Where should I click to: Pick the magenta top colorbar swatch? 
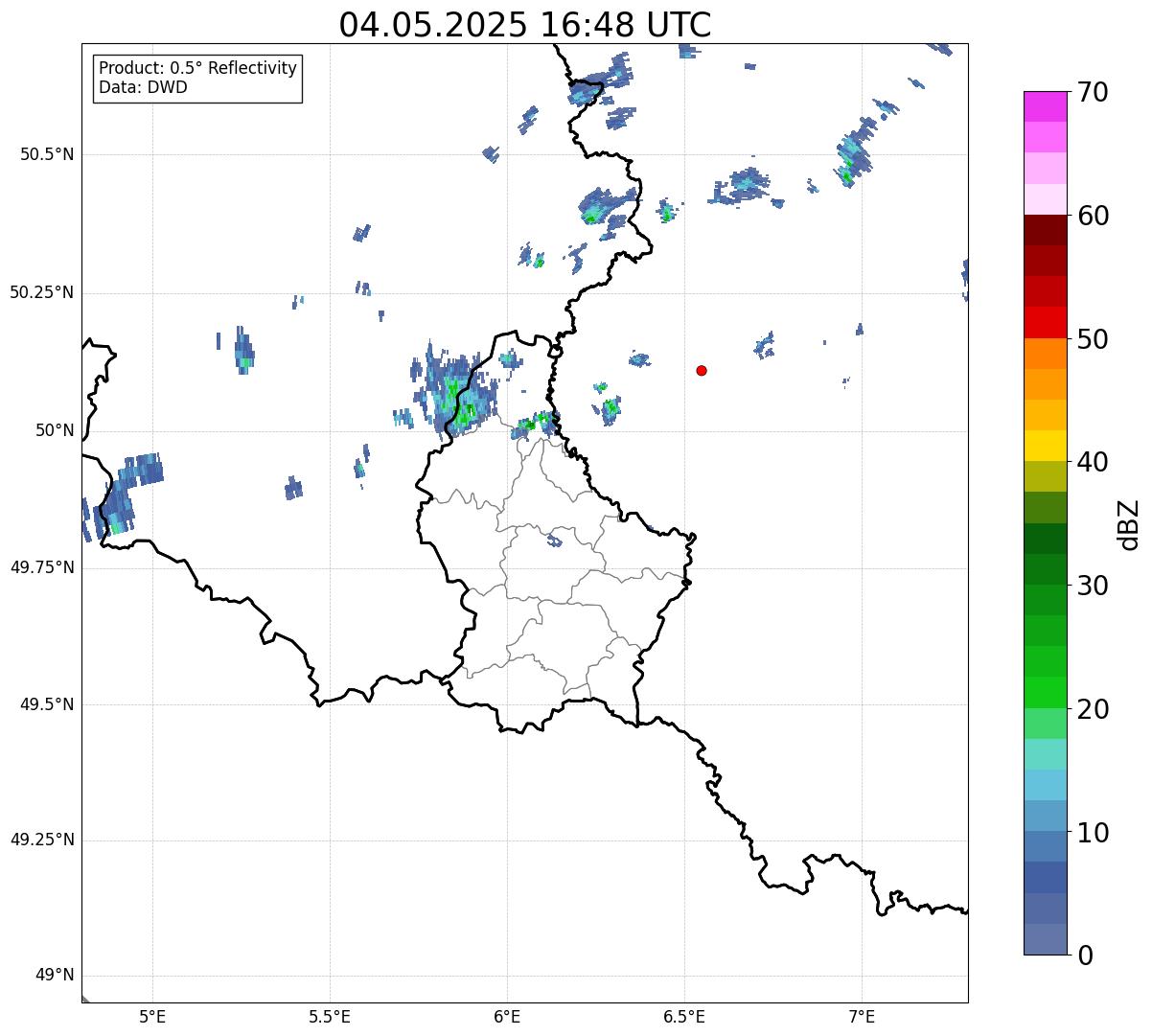click(x=1046, y=106)
